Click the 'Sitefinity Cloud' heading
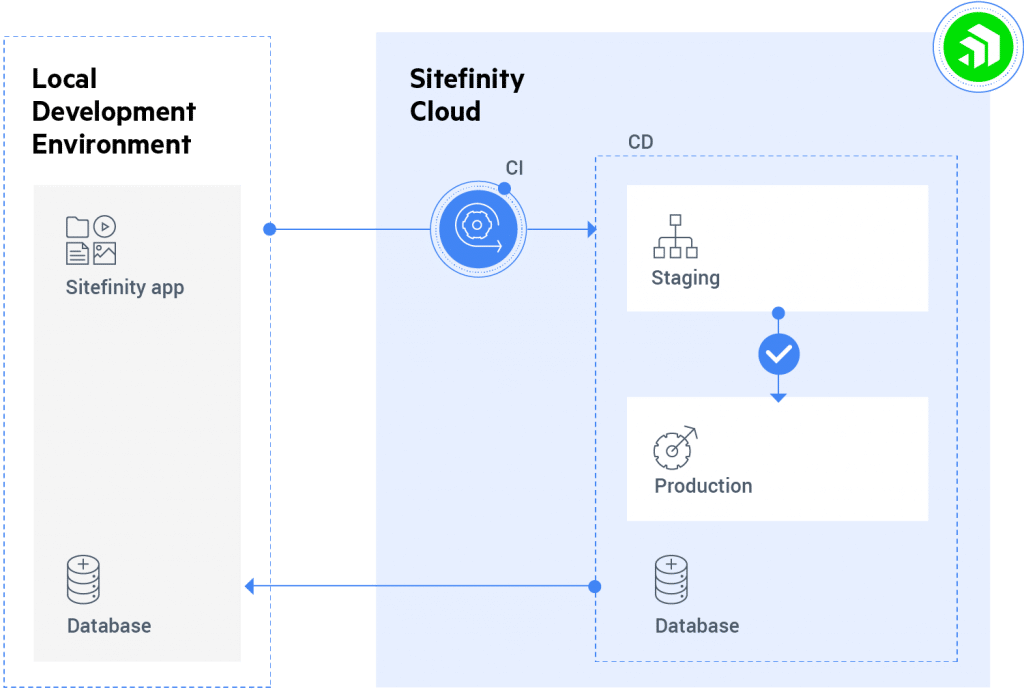The width and height of the screenshot is (1024, 692). pos(467,95)
